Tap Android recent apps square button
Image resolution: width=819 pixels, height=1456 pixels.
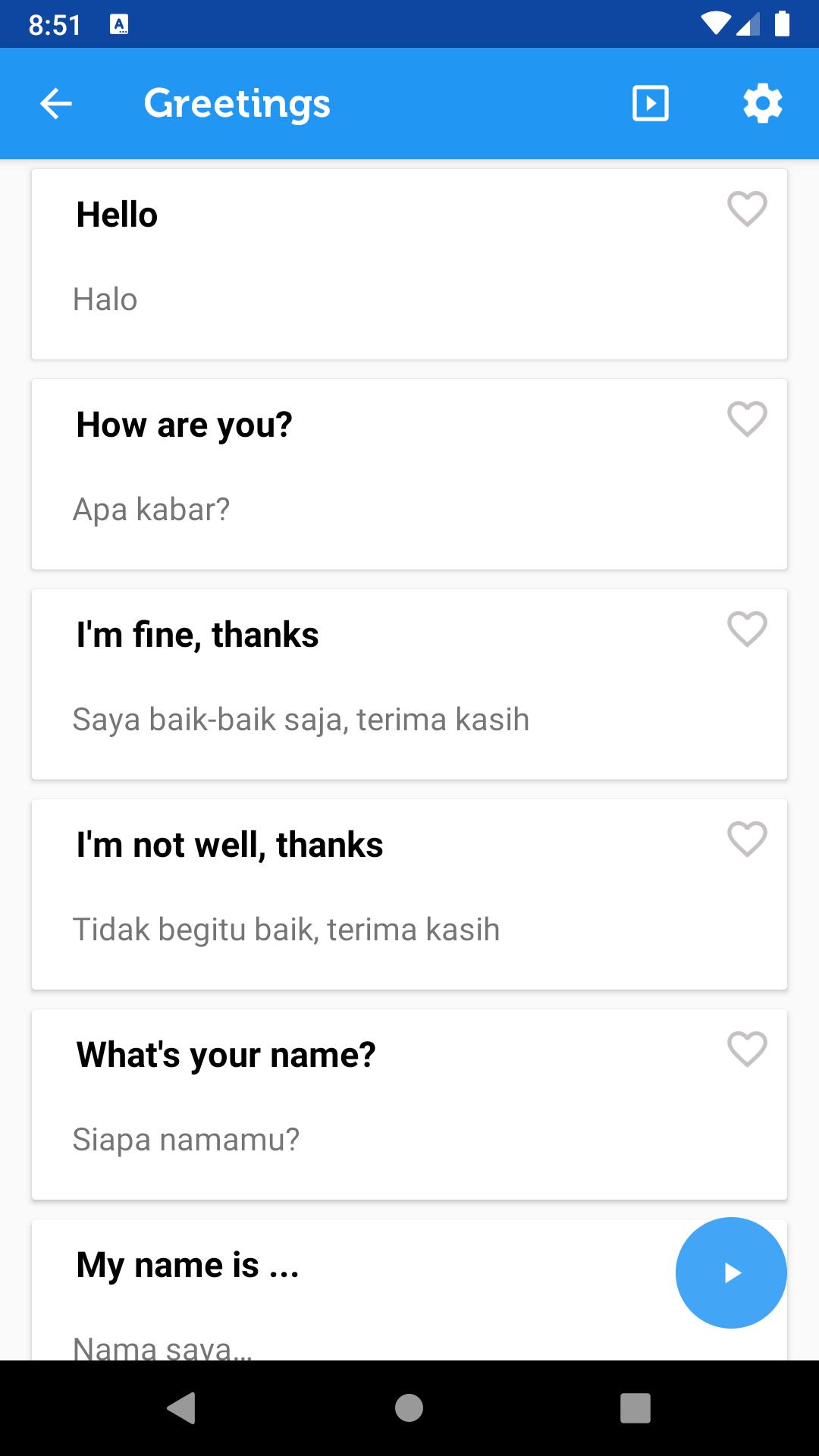(x=635, y=1408)
